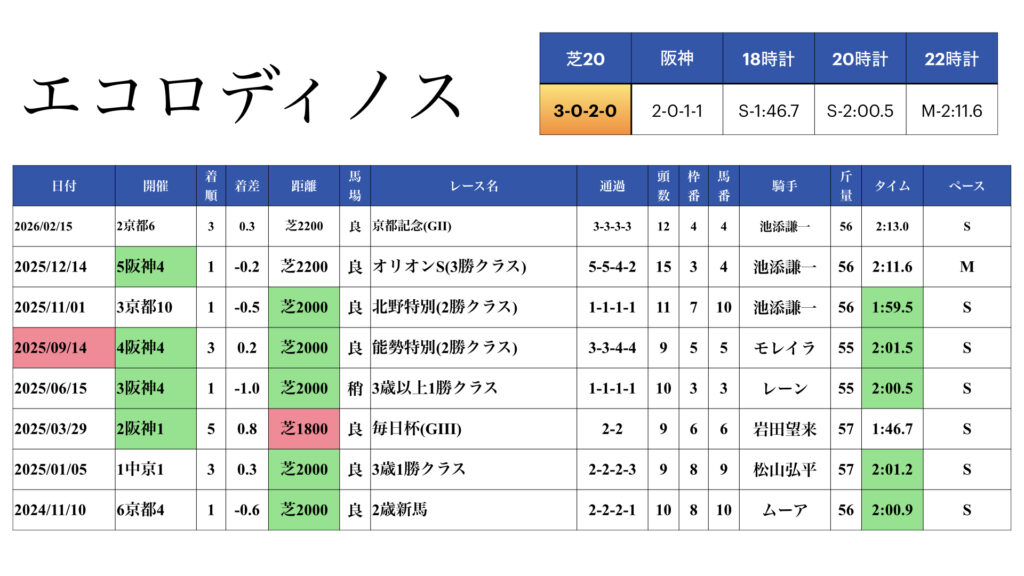Viewport: 1024px width, 576px height.
Task: Click the green 5阪神4 venue cell
Action: (154, 267)
